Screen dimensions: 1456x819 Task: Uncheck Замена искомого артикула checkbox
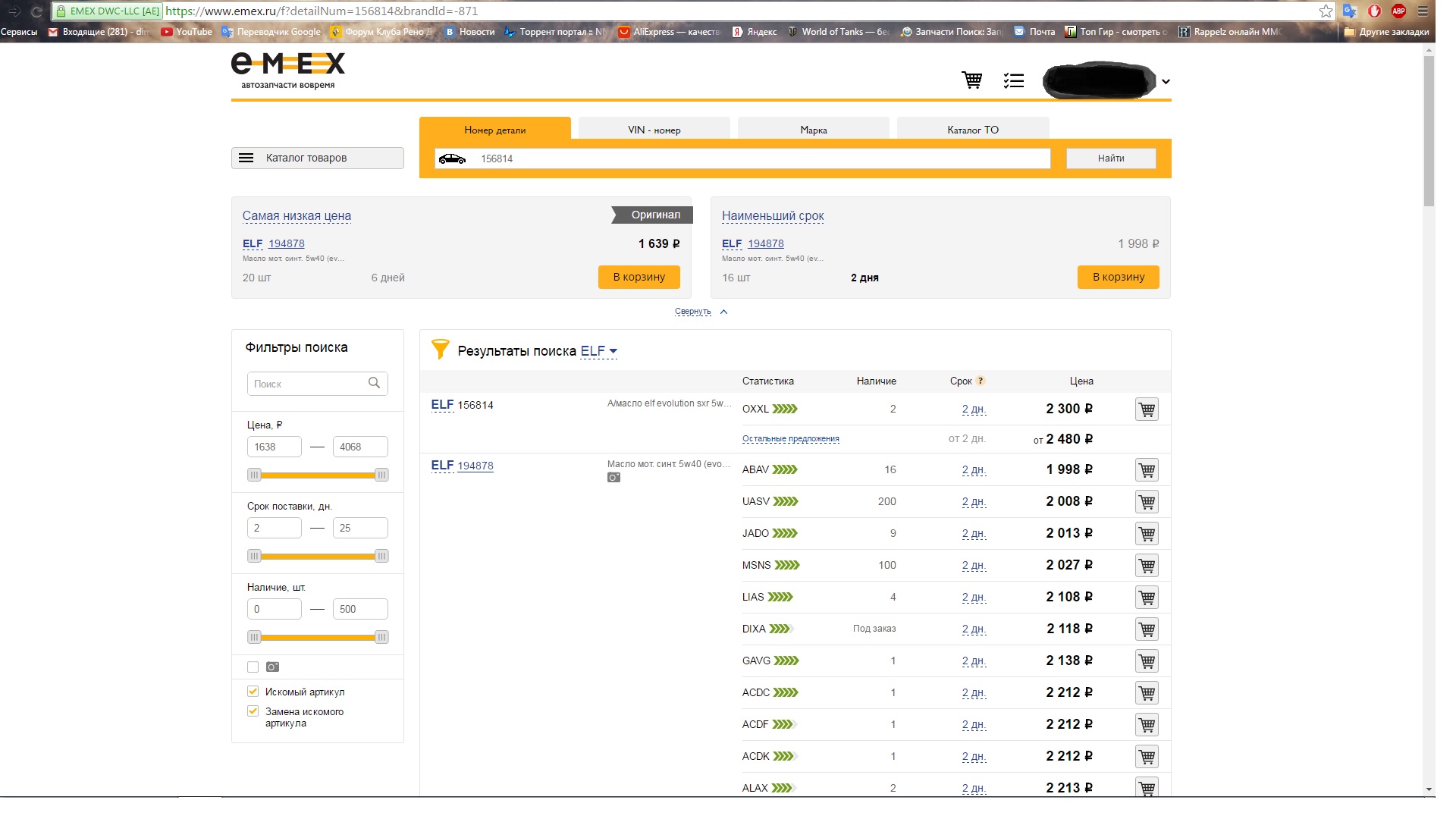[253, 711]
